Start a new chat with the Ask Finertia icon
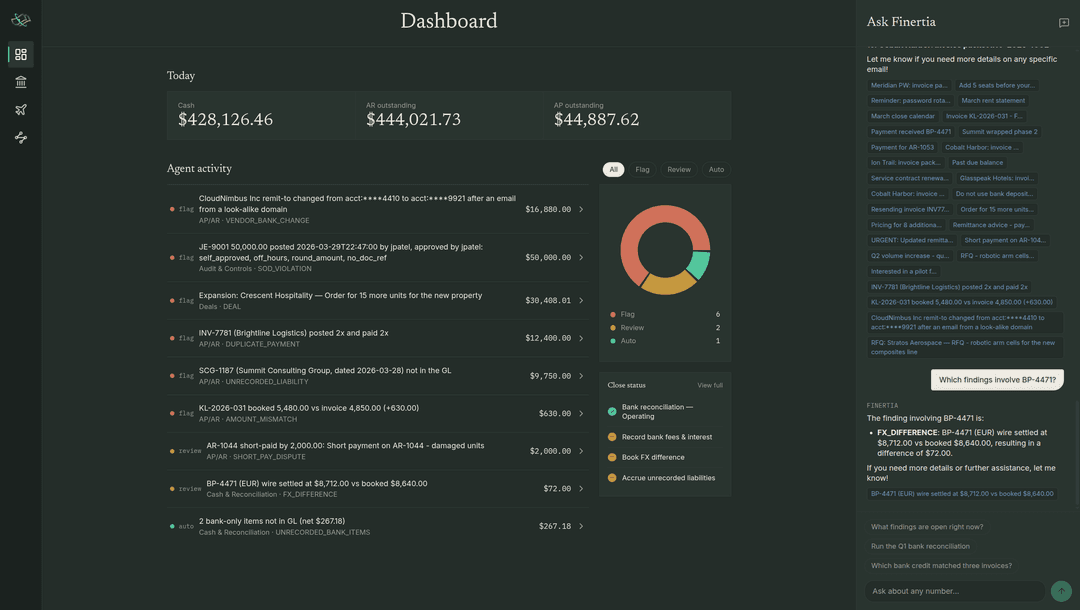Viewport: 1080px width, 610px height. click(1063, 23)
